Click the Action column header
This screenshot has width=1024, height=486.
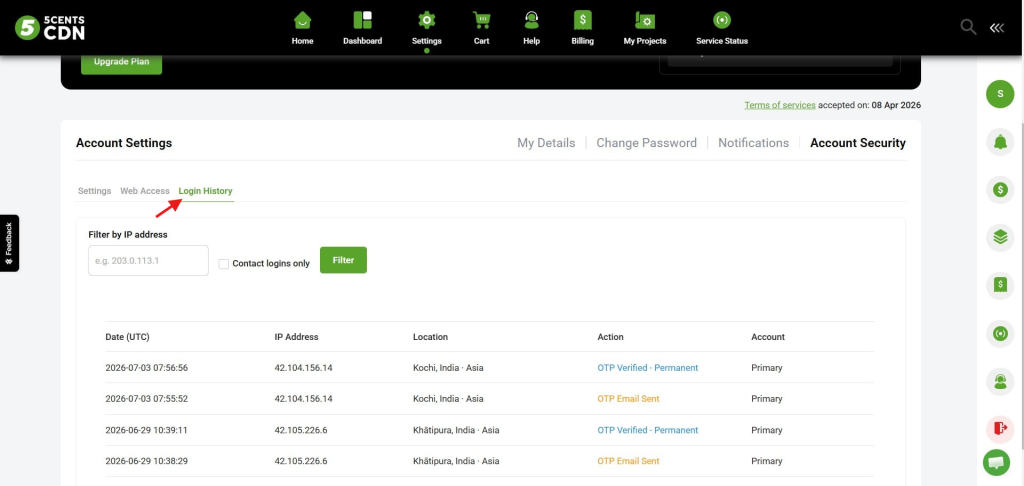click(611, 337)
